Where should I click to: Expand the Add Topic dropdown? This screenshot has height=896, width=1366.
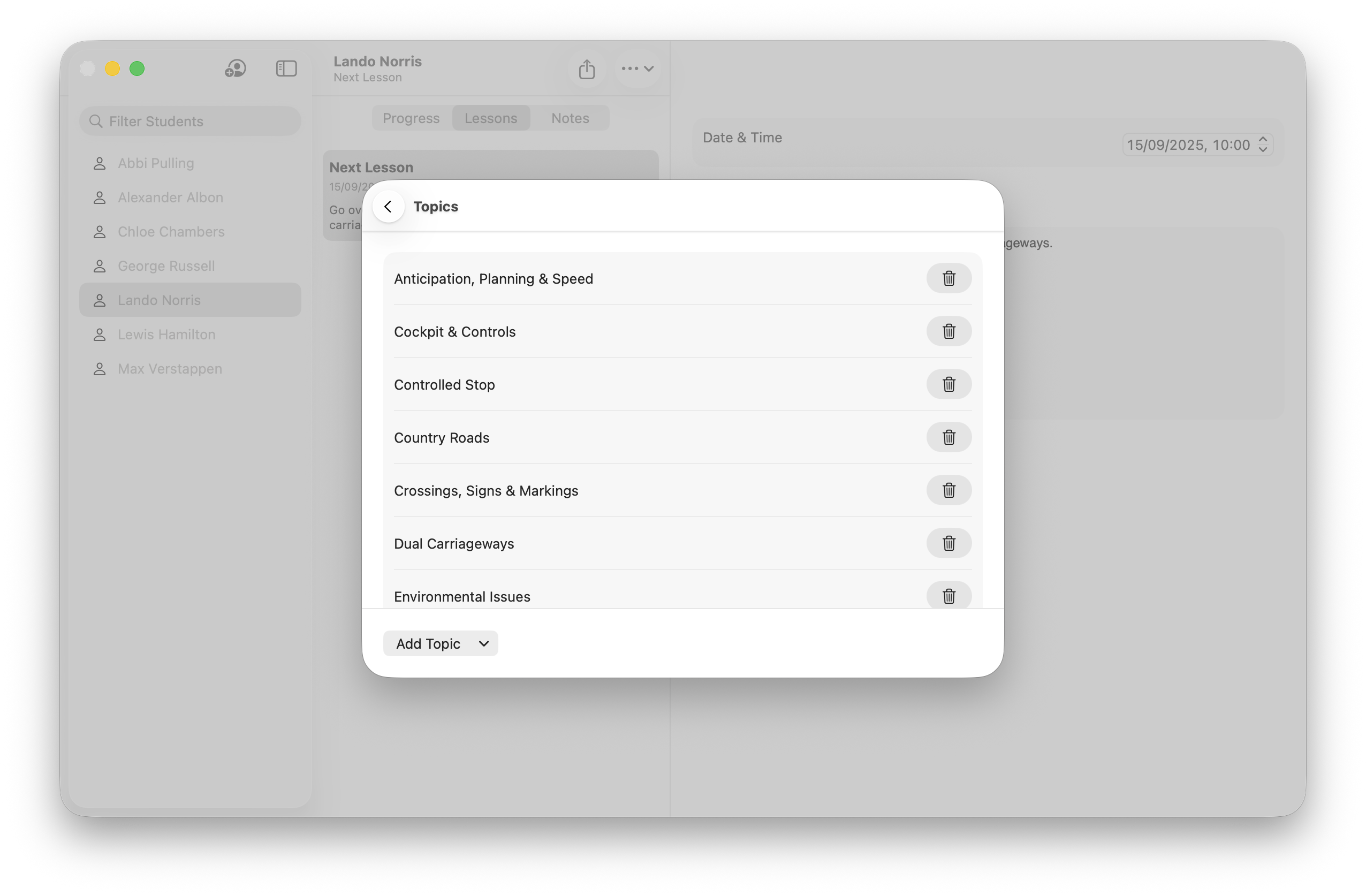(x=440, y=643)
